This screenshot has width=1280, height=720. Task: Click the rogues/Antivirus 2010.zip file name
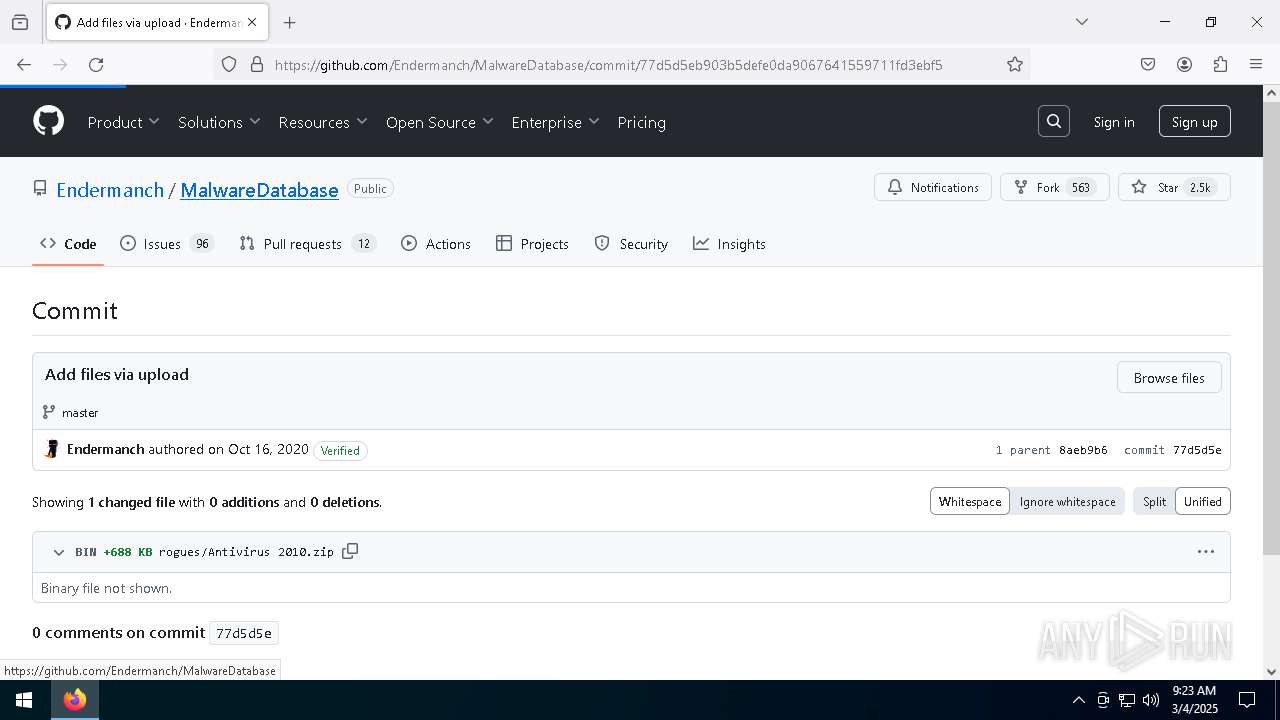246,552
